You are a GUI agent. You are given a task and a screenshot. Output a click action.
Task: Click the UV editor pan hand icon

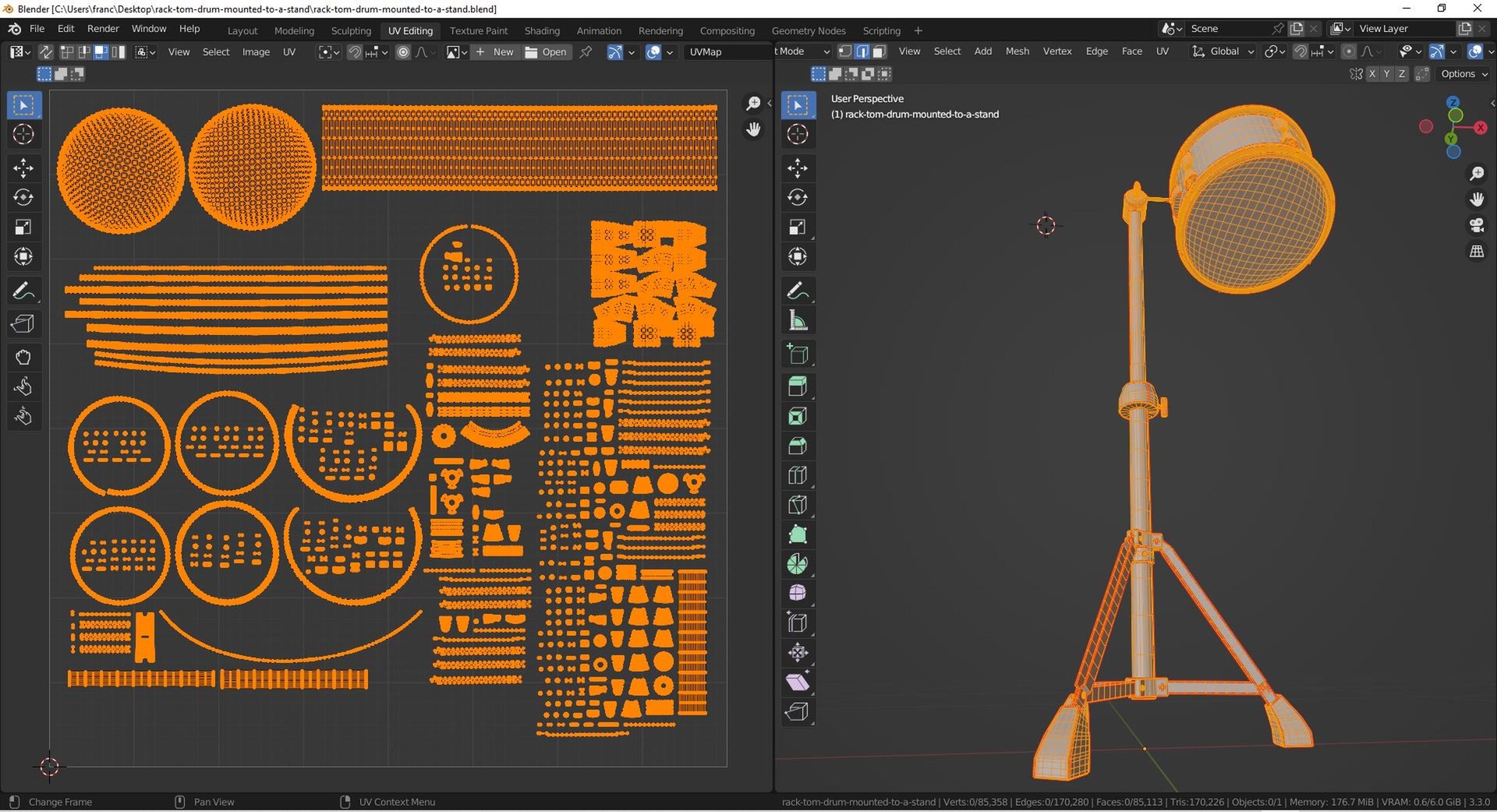pyautogui.click(x=753, y=129)
